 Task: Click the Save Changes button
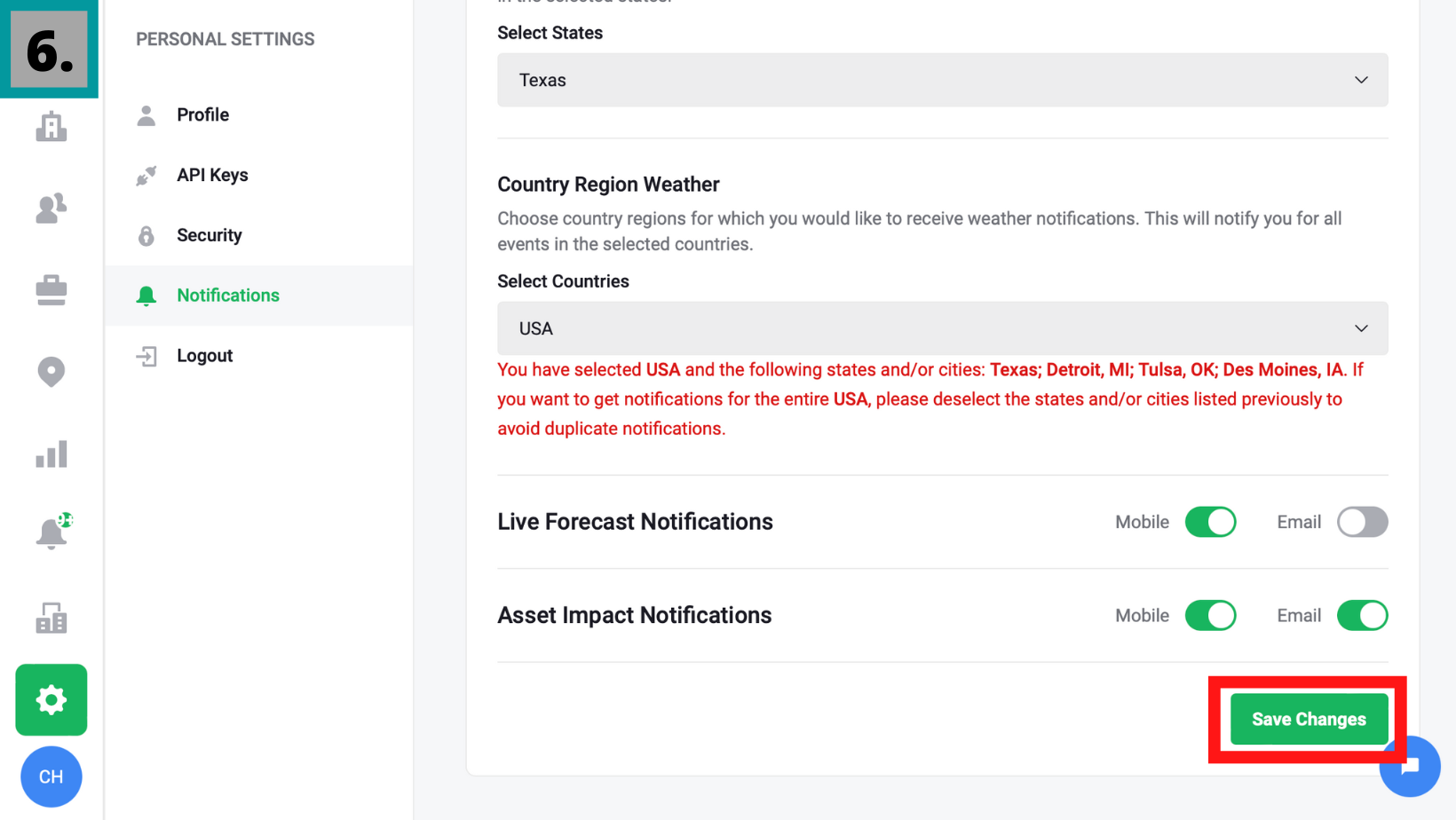(x=1308, y=720)
